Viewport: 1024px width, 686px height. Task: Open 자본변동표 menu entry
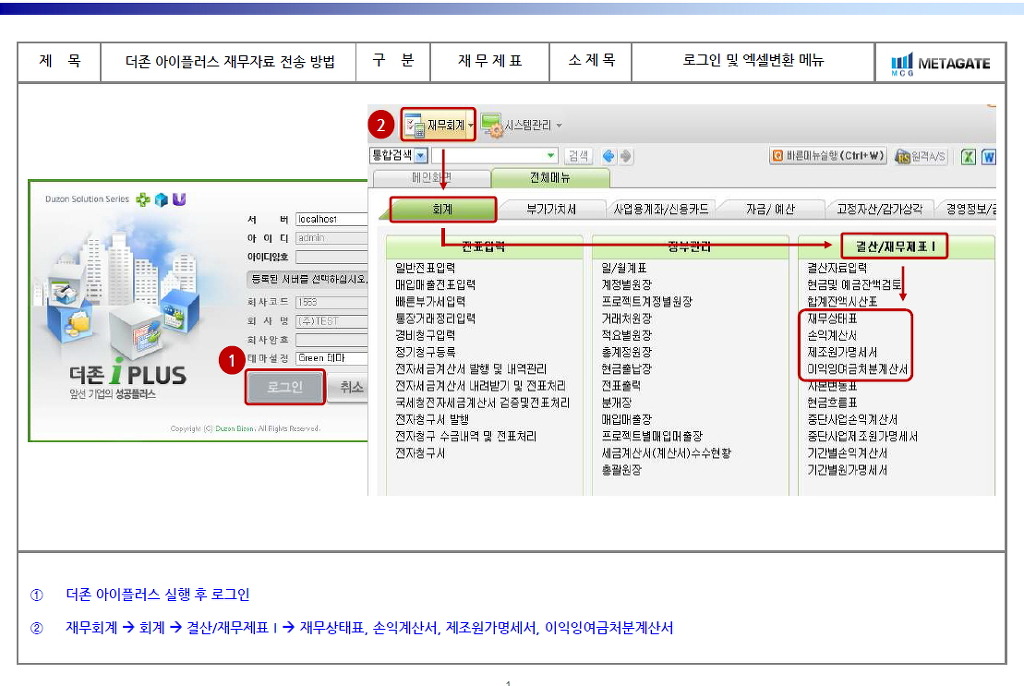click(x=832, y=386)
